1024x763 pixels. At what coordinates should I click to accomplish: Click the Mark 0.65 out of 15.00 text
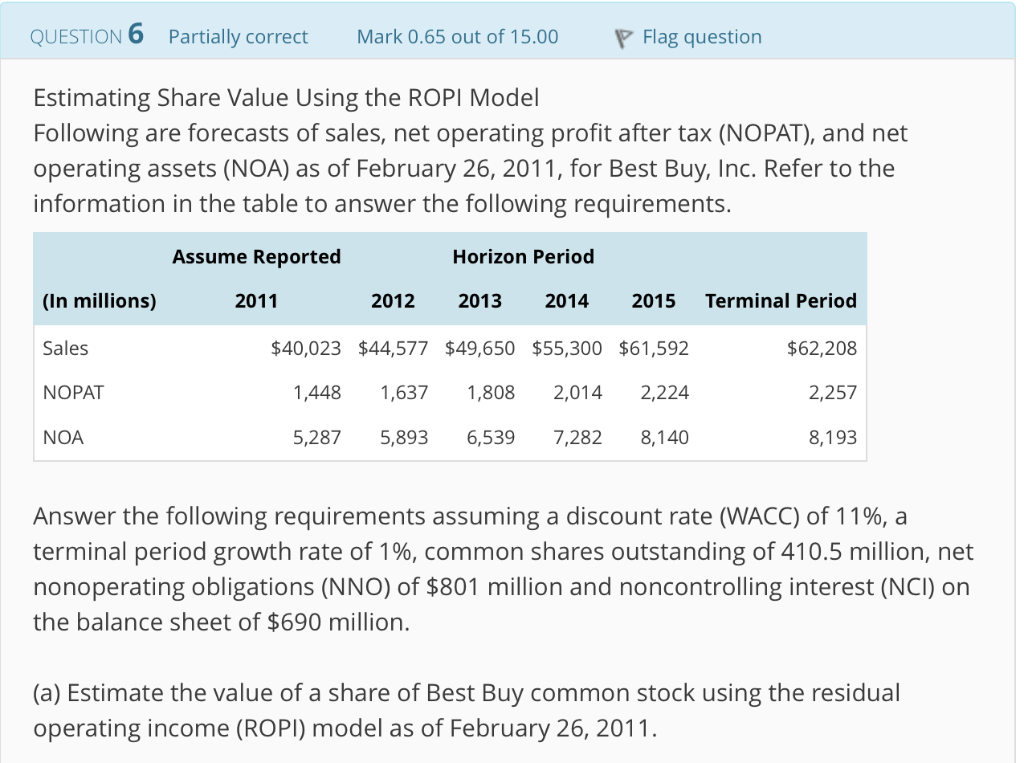point(456,36)
